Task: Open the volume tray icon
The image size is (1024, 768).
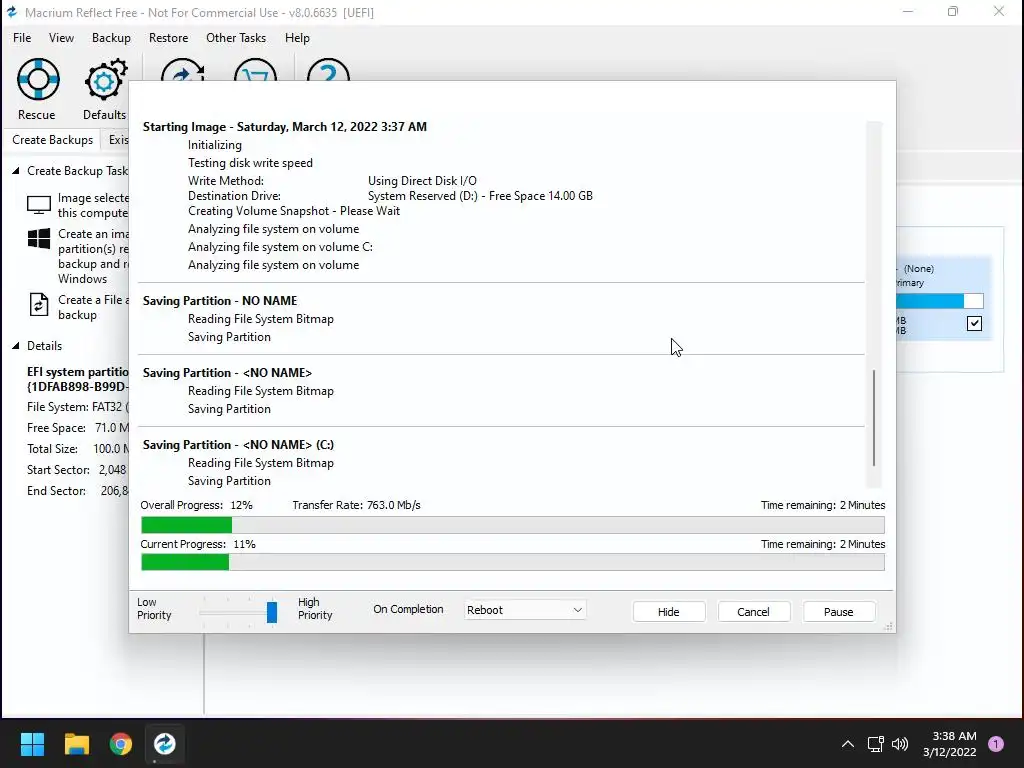Action: click(900, 744)
